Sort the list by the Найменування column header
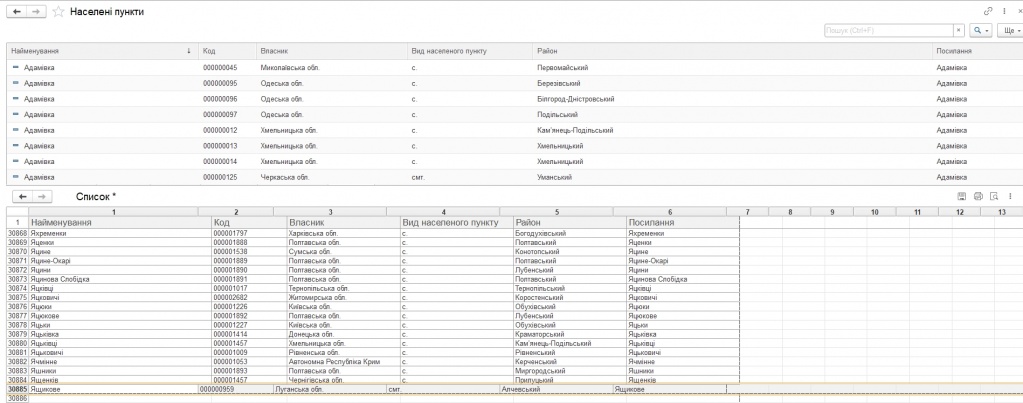This screenshot has width=1023, height=403. (x=100, y=50)
